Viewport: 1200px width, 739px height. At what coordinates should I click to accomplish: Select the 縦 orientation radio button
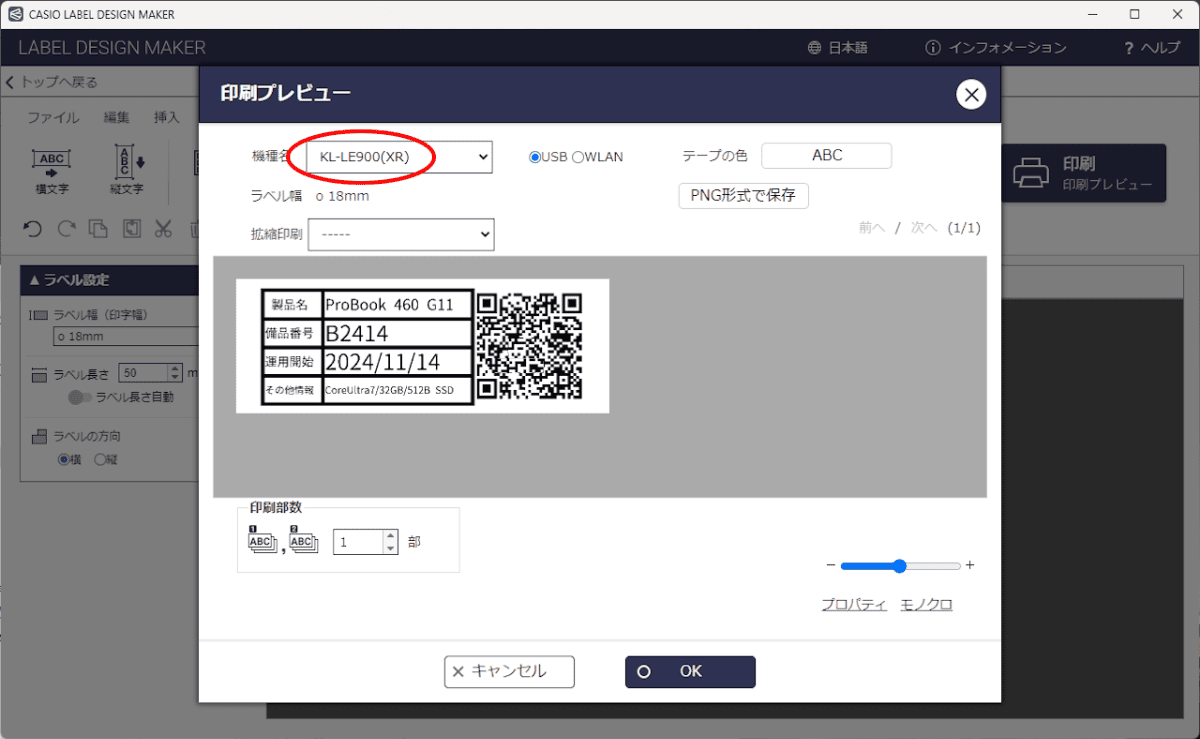pyautogui.click(x=99, y=460)
